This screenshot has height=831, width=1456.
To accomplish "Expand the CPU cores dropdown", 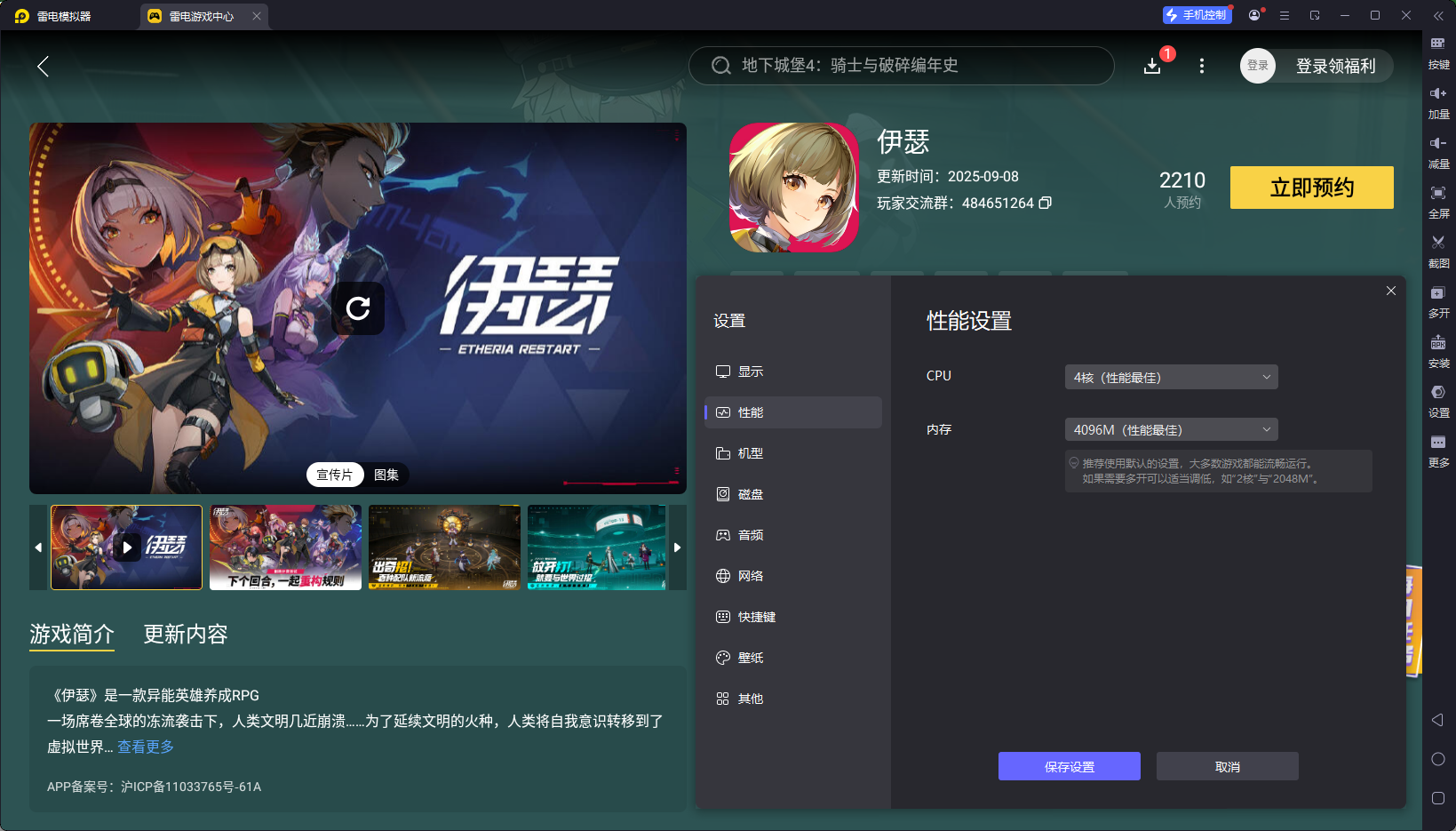I will [x=1171, y=377].
